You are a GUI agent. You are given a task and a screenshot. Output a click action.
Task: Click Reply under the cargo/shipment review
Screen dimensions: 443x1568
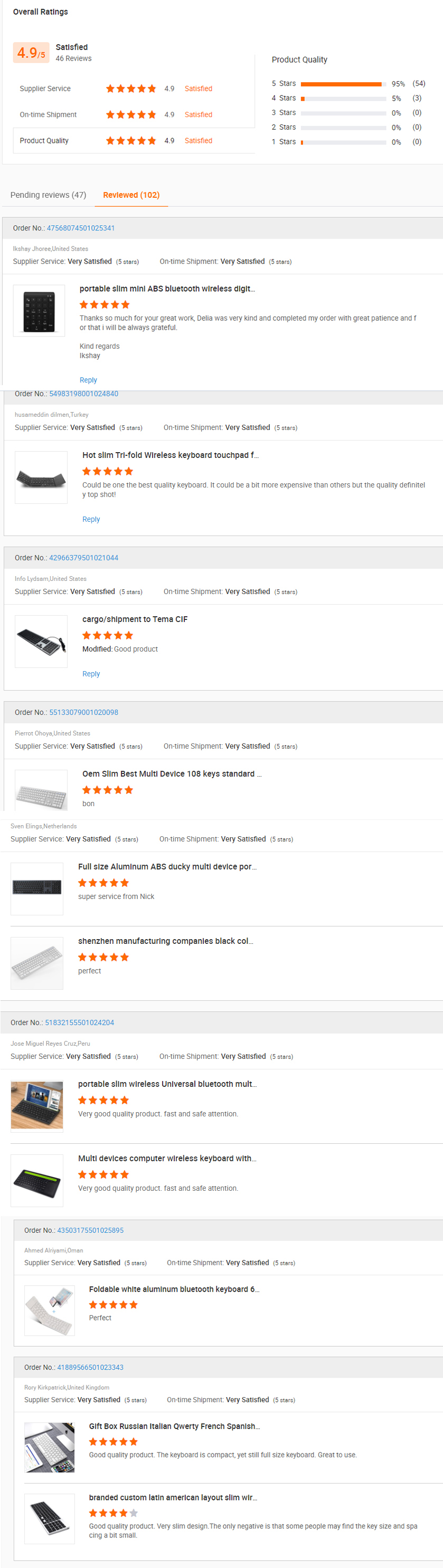pyautogui.click(x=91, y=674)
